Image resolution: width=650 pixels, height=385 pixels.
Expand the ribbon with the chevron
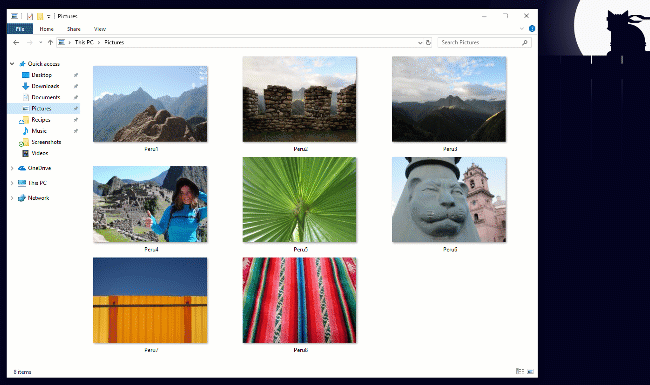point(521,29)
